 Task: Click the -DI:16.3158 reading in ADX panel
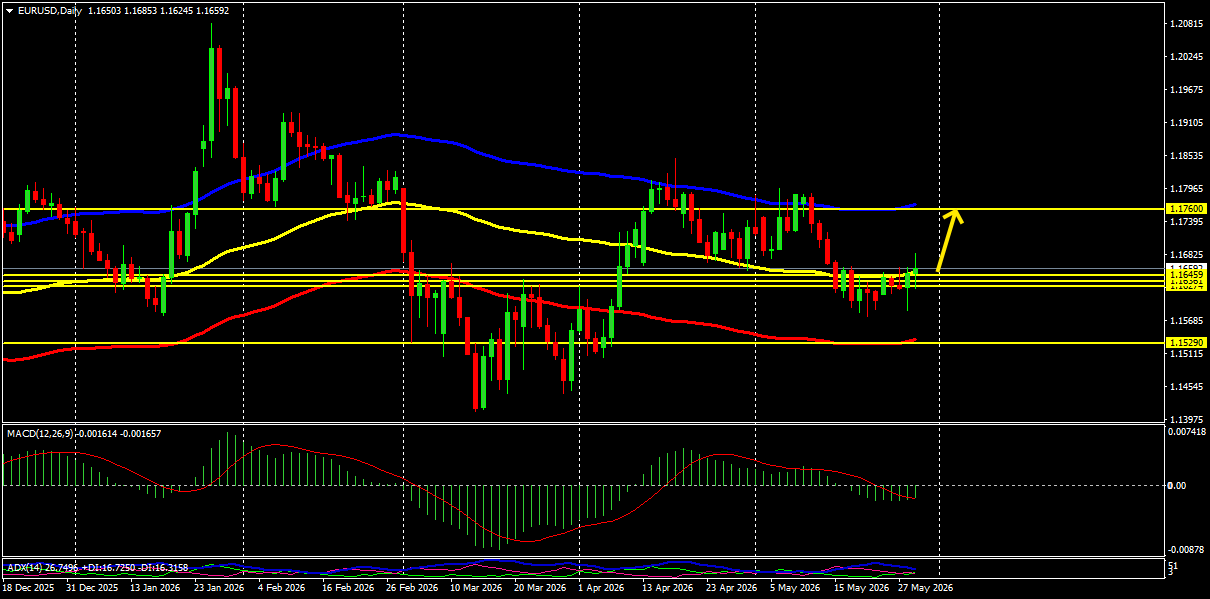pyautogui.click(x=161, y=568)
